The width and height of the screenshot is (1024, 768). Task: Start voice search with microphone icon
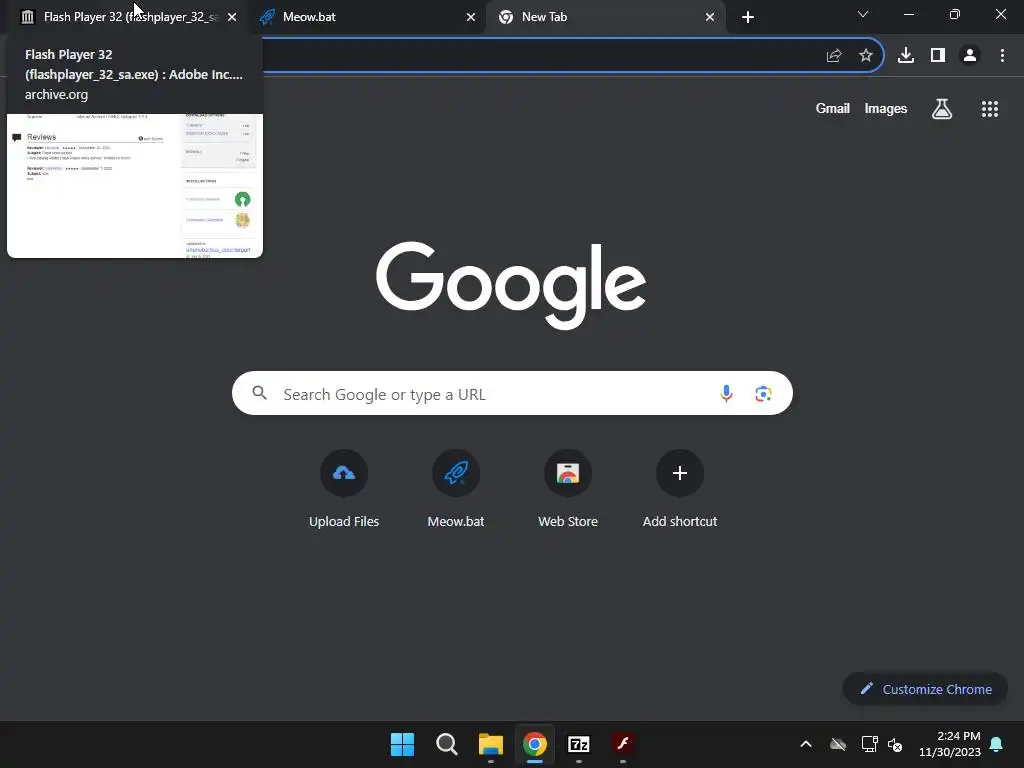click(x=726, y=394)
